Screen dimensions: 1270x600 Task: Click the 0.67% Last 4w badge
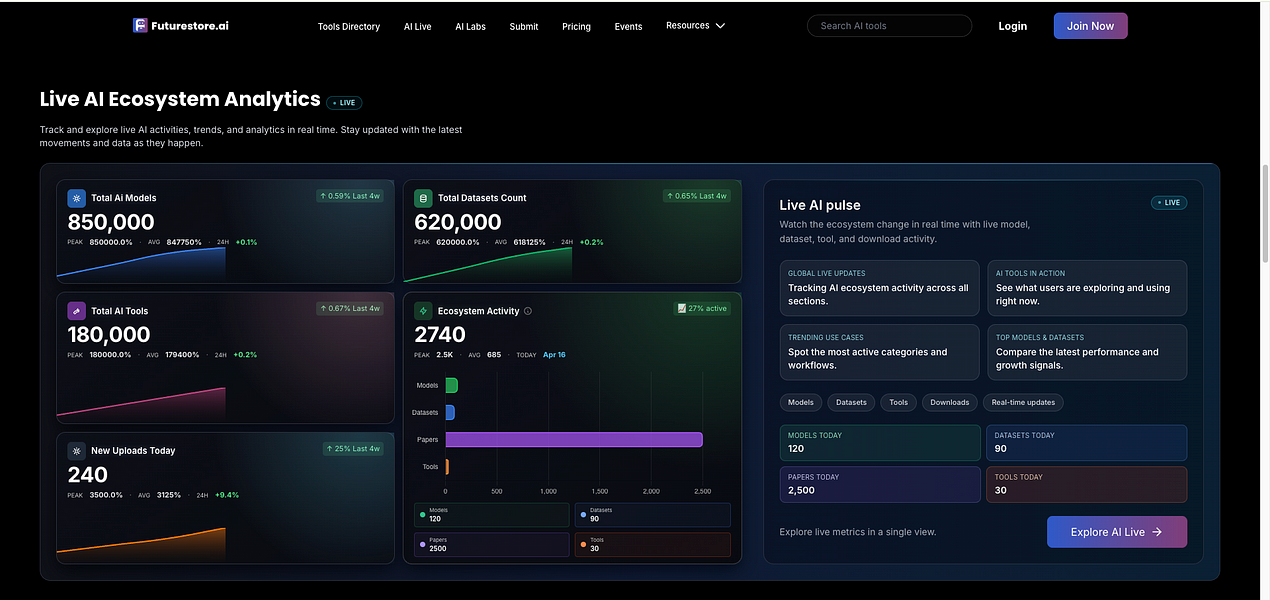350,308
